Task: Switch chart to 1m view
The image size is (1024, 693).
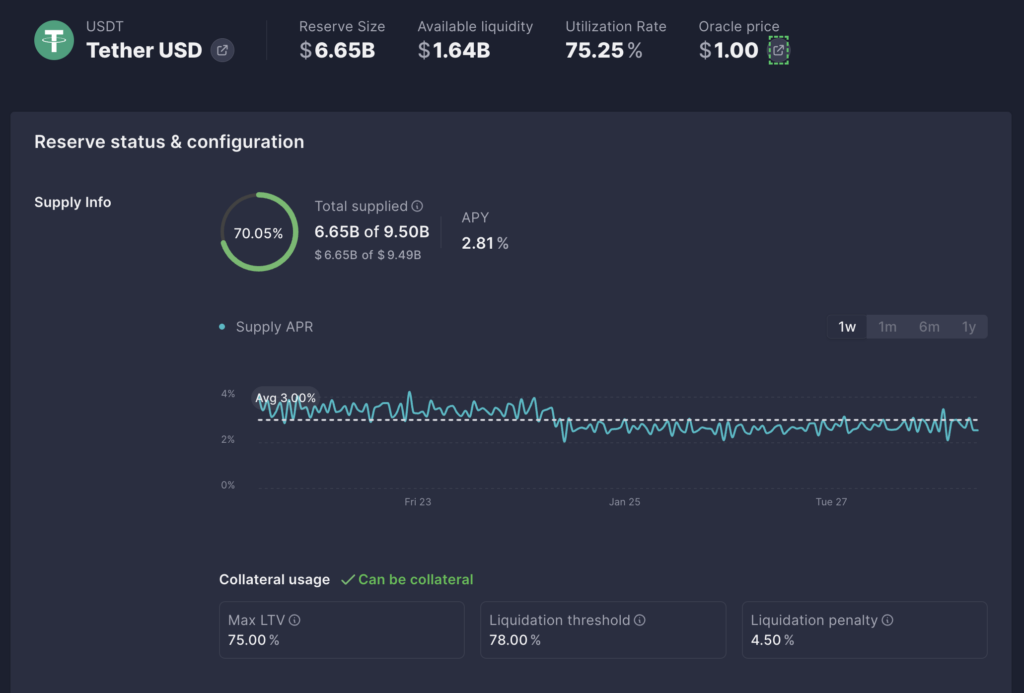Action: click(887, 326)
